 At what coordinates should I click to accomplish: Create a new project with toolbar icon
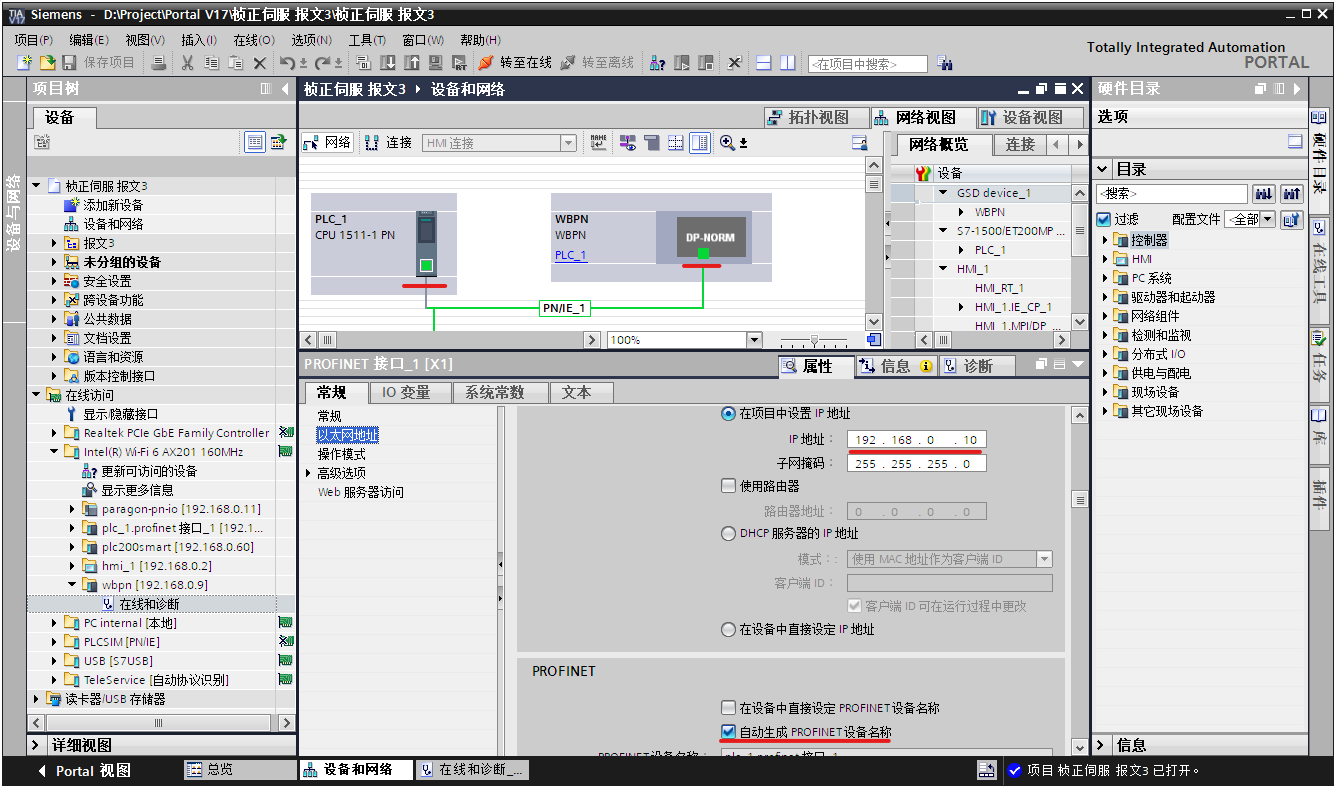24,63
